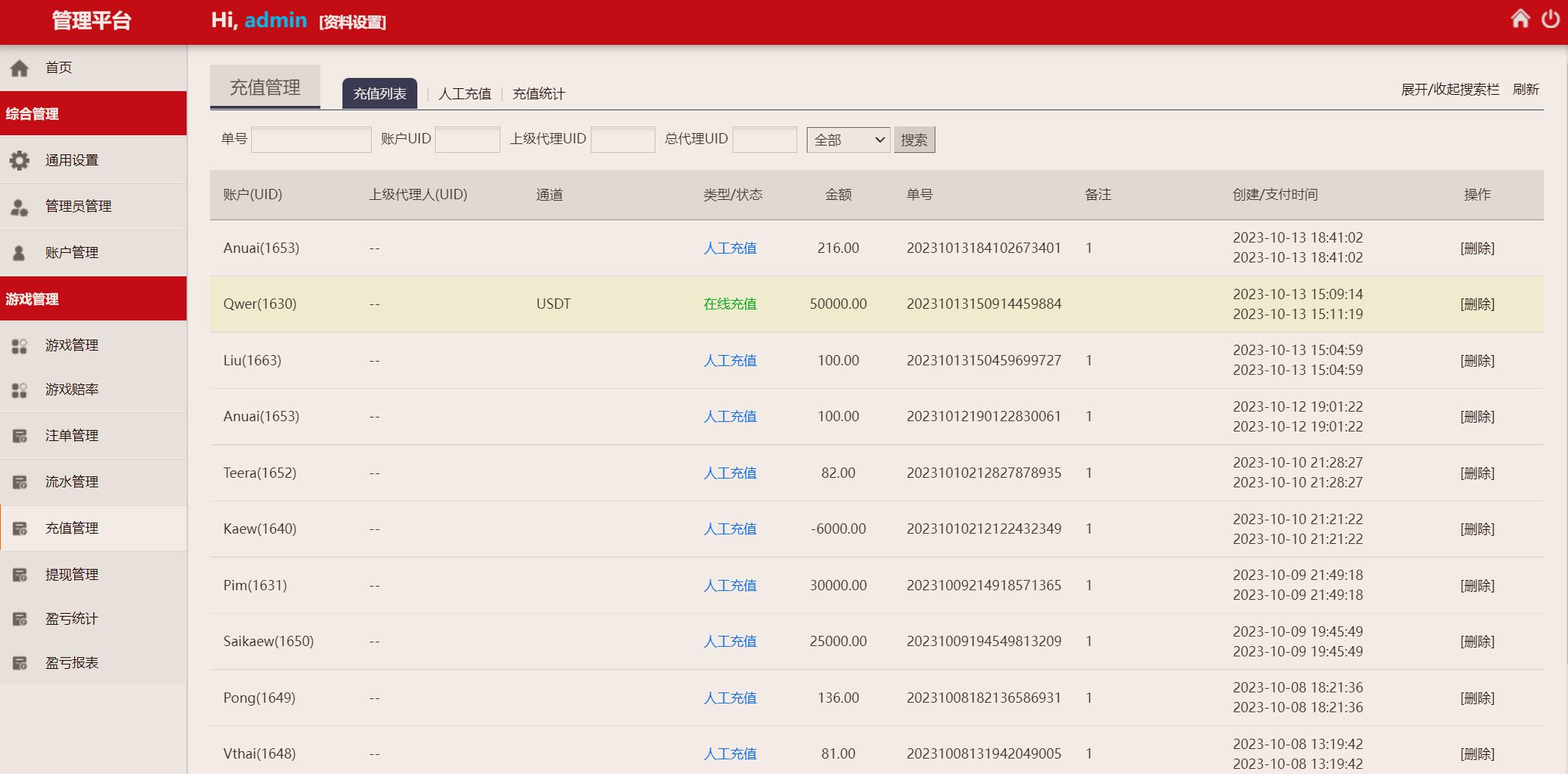Click the admin user icon beside 管理员管理
Image resolution: width=1568 pixels, height=774 pixels.
pos(20,207)
